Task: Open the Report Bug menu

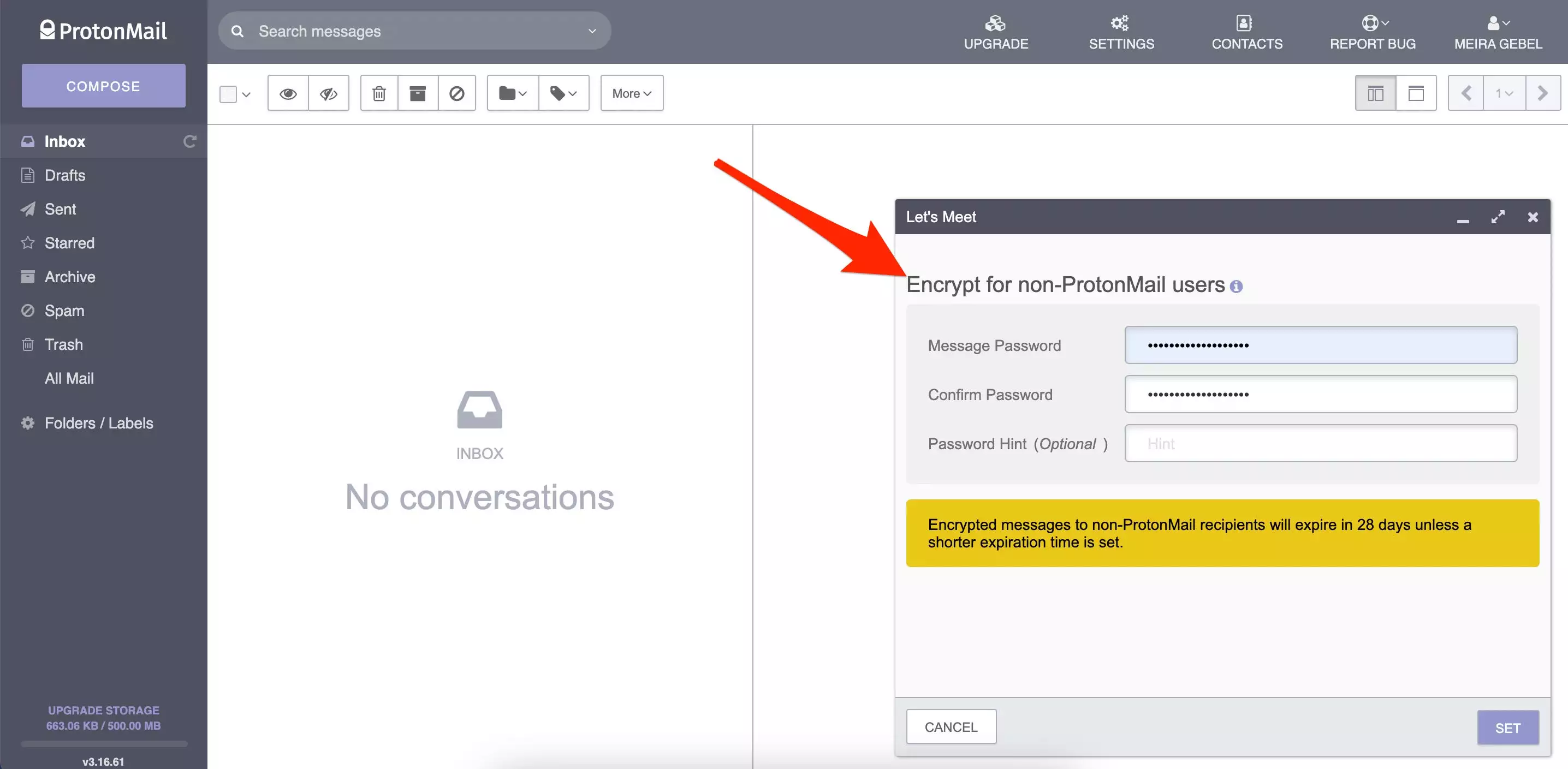Action: (1373, 33)
